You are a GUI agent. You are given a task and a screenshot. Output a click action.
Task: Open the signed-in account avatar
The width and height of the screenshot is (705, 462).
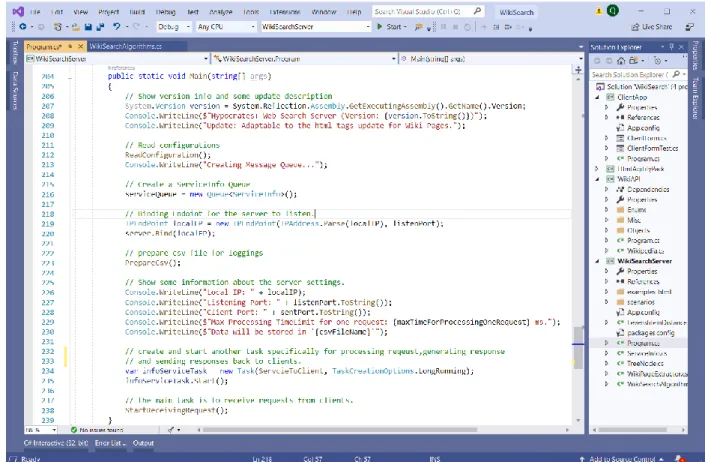click(612, 11)
